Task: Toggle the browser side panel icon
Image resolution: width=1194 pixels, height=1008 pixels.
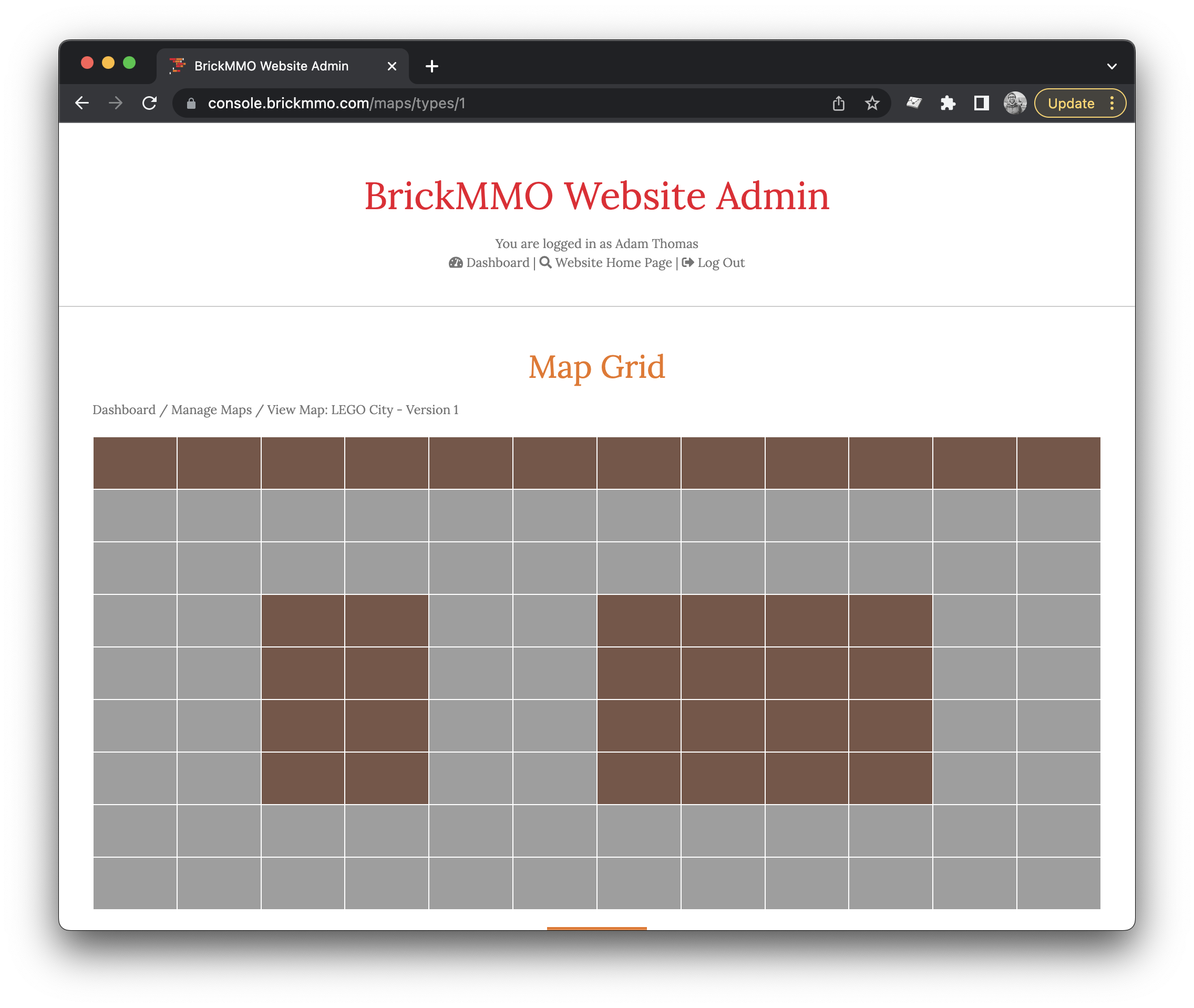Action: click(982, 104)
